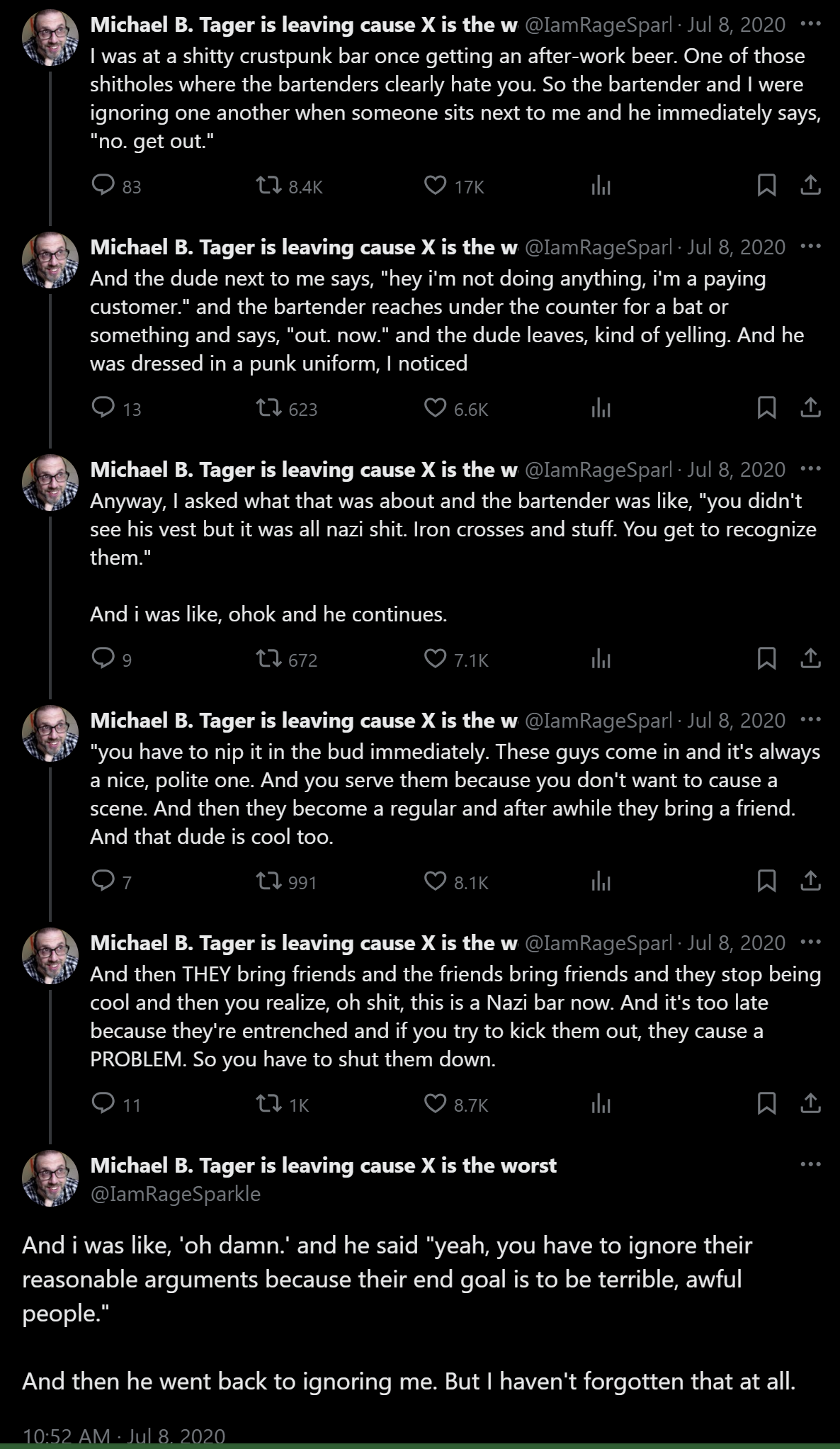View analytics of the "Nazi bar now" tweet
This screenshot has height=1449, width=840.
601,1104
